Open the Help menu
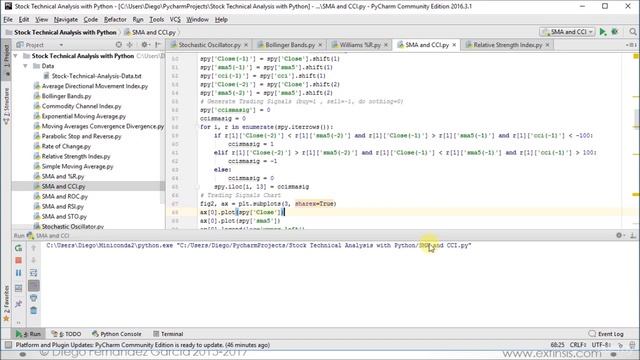 click(x=221, y=20)
